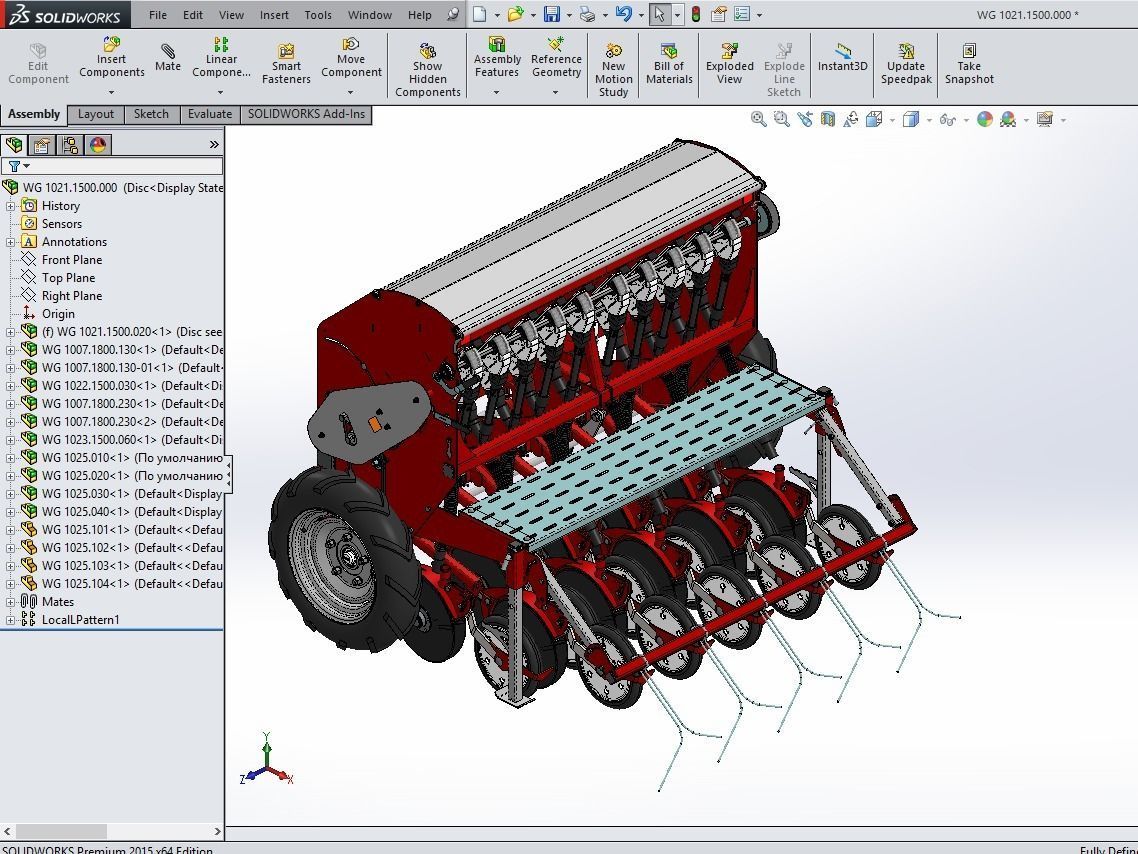Open File Properties icon
Screen dimensions: 1138x854
719,14
